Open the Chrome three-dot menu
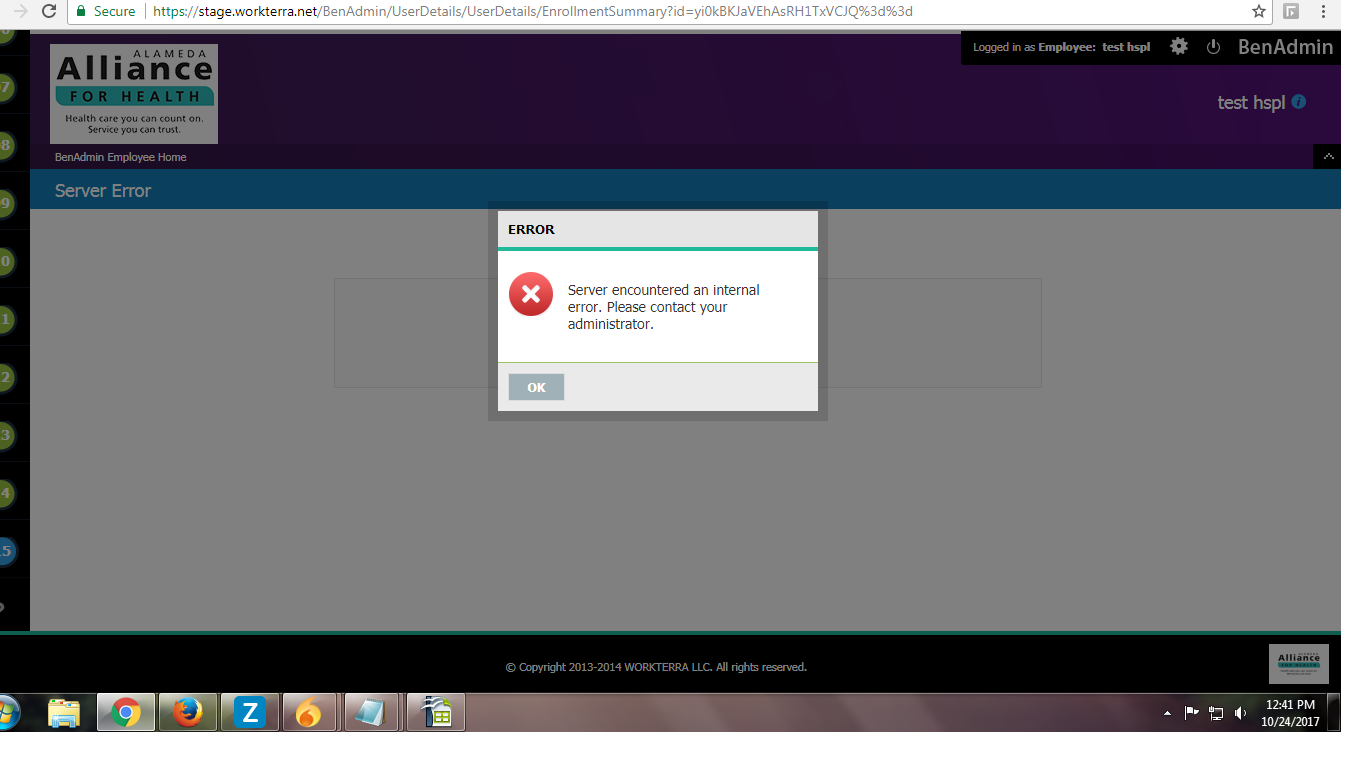The width and height of the screenshot is (1366, 768). click(1323, 11)
